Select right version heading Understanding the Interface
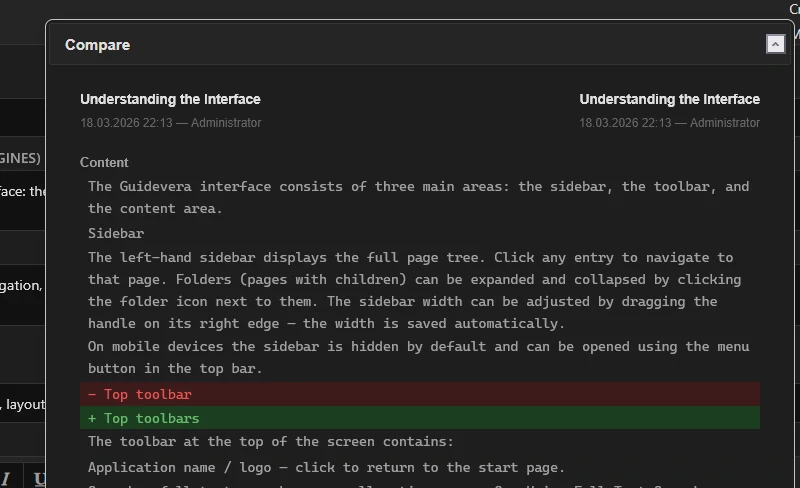Viewport: 800px width, 488px height. (669, 99)
